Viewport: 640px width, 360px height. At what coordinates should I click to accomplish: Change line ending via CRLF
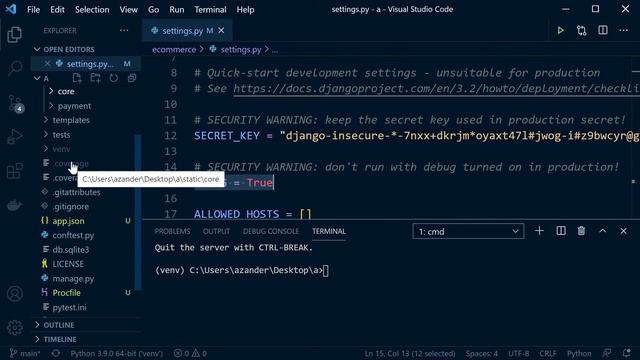548,353
